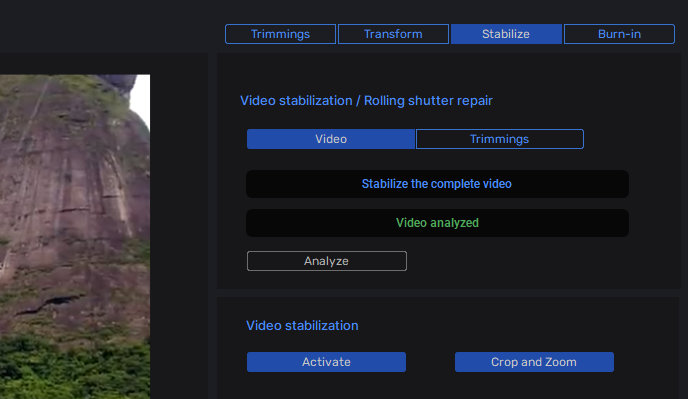Go to the Burn-in tab
This screenshot has width=688, height=399.
click(619, 34)
